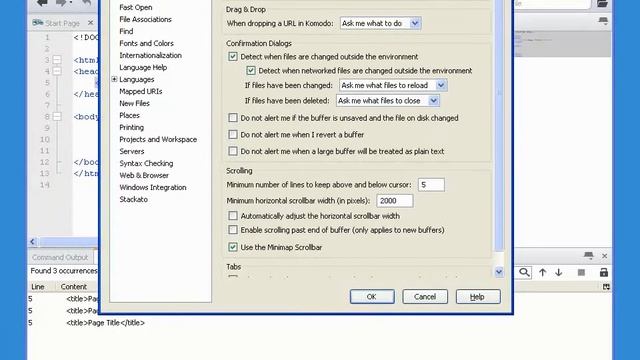Select Fast Open category
Image resolution: width=640 pixels, height=360 pixels.
tap(136, 7)
